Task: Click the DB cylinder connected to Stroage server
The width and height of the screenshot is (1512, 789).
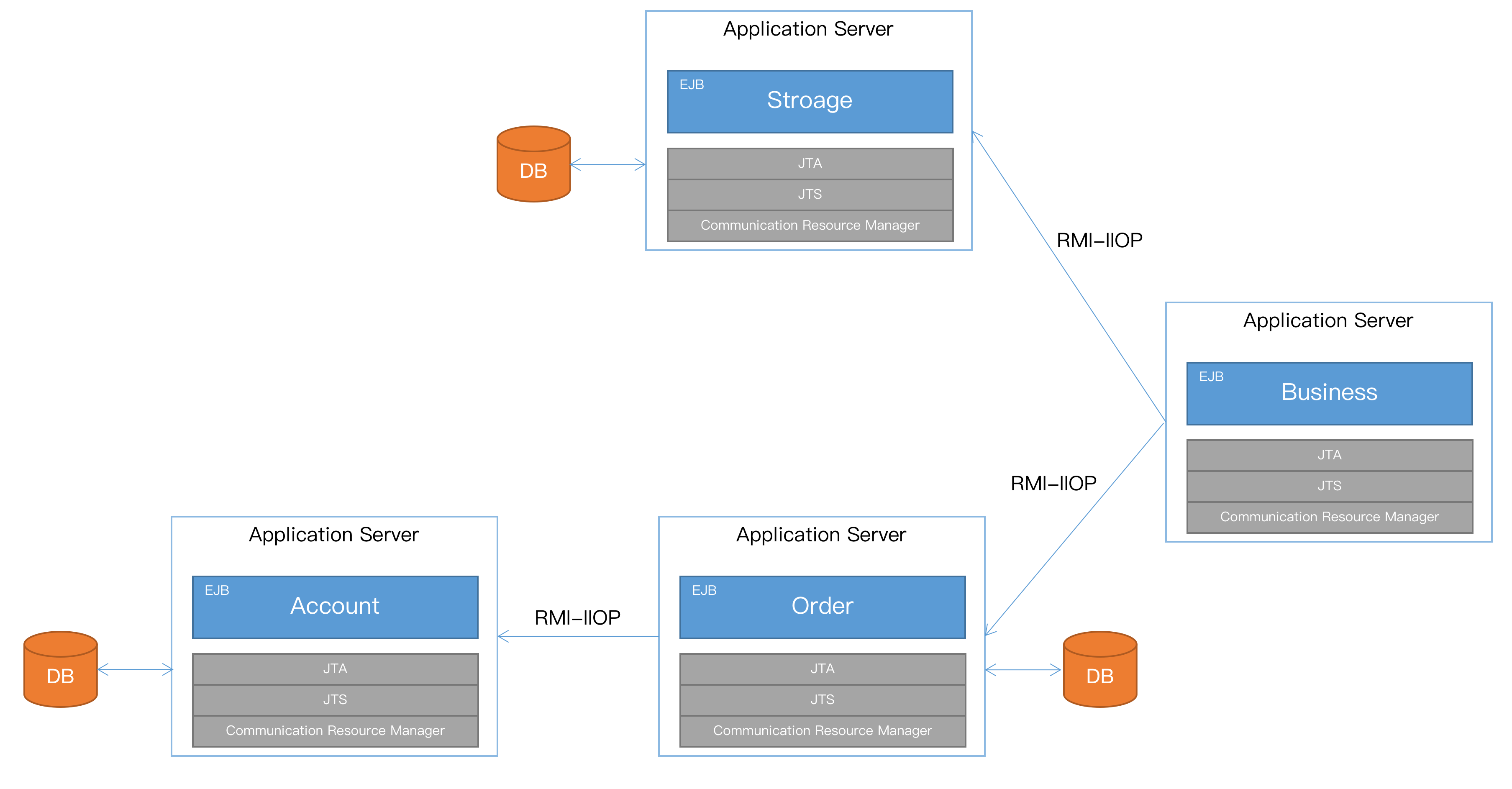Action: [x=533, y=164]
